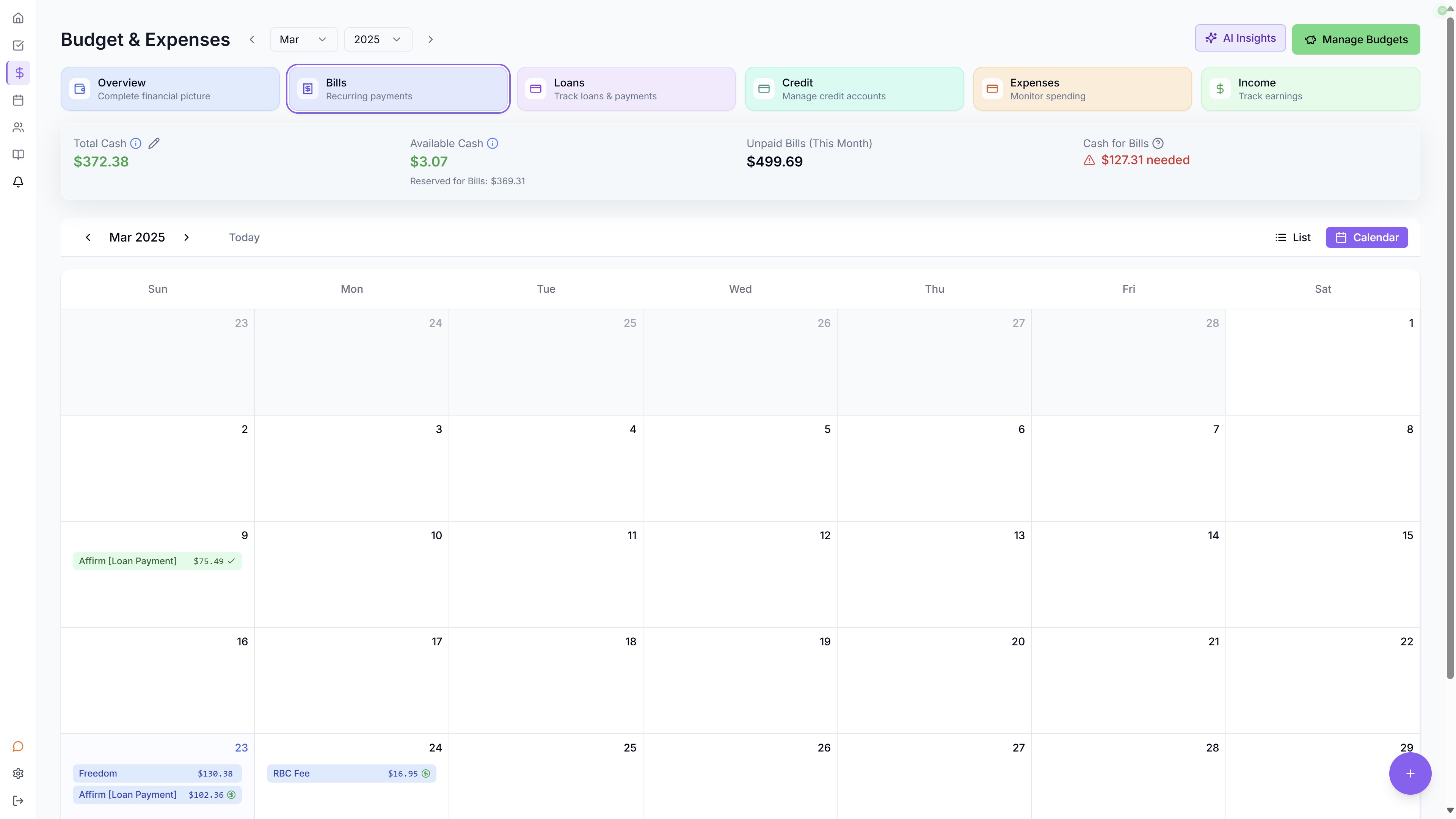Image resolution: width=1456 pixels, height=819 pixels.
Task: Switch to Expenses tab
Action: pos(1083,89)
